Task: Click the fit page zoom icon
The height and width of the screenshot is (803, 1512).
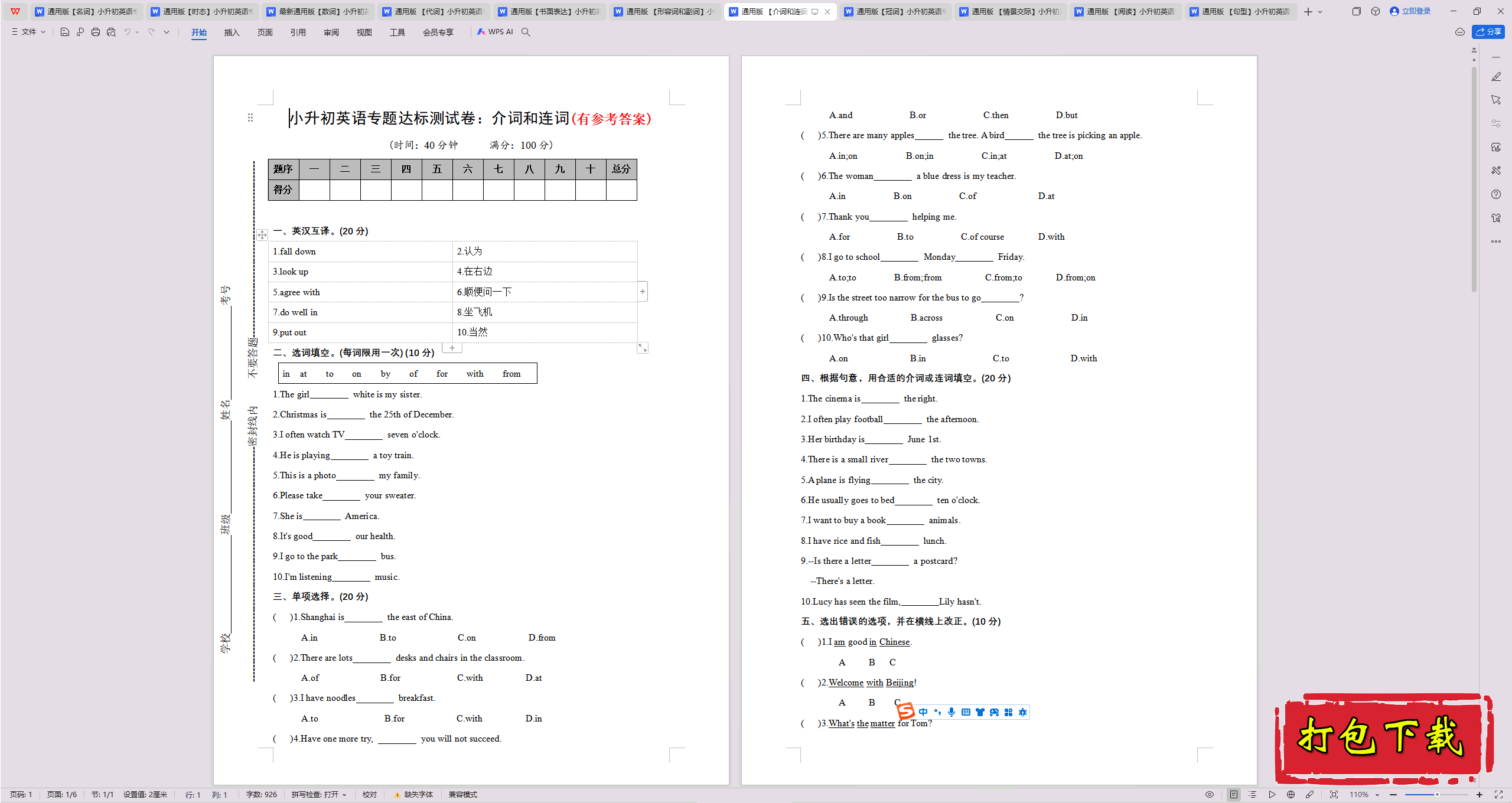Action: coord(1334,795)
